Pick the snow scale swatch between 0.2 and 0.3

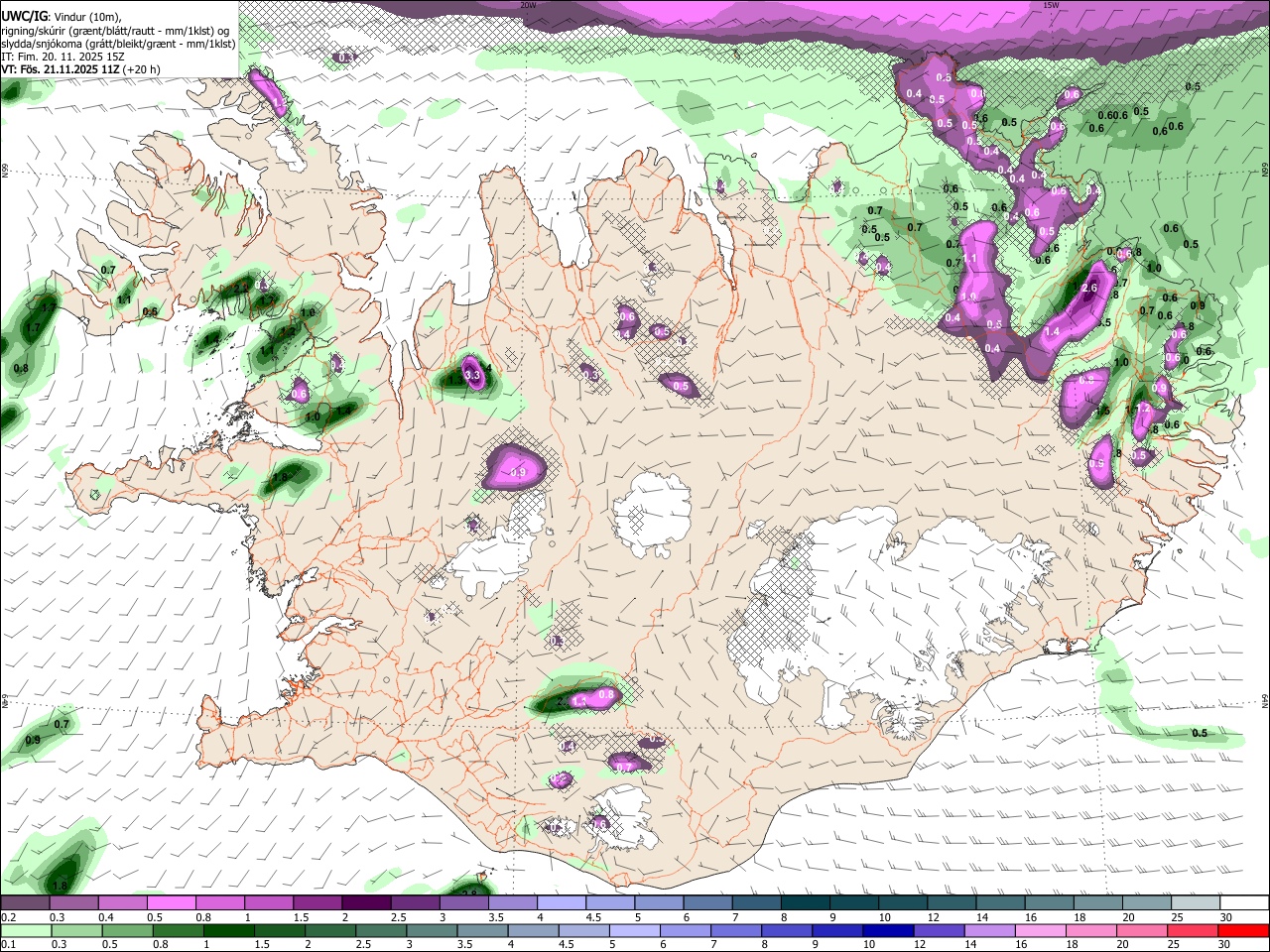point(25,903)
